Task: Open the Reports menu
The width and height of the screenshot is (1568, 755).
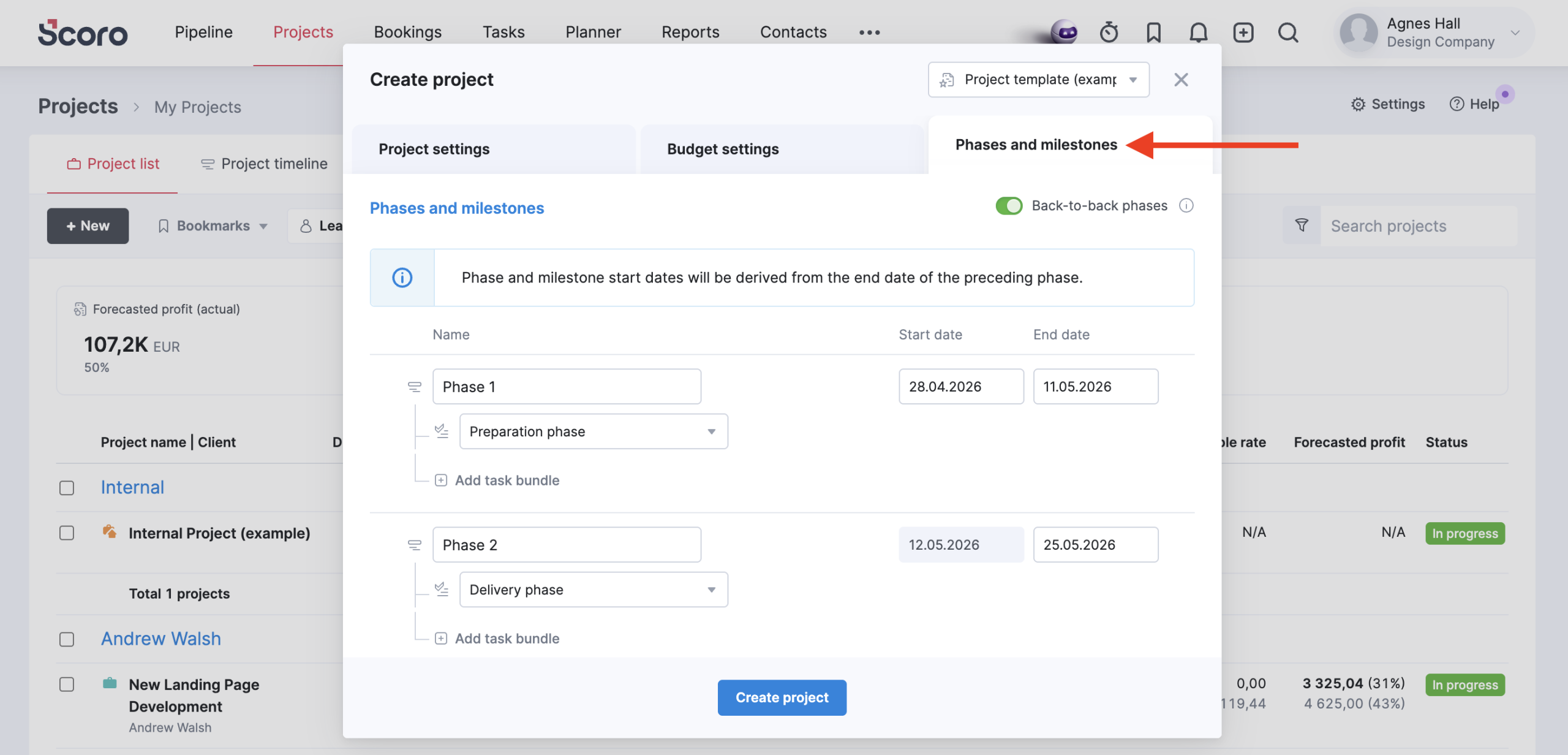Action: click(690, 32)
